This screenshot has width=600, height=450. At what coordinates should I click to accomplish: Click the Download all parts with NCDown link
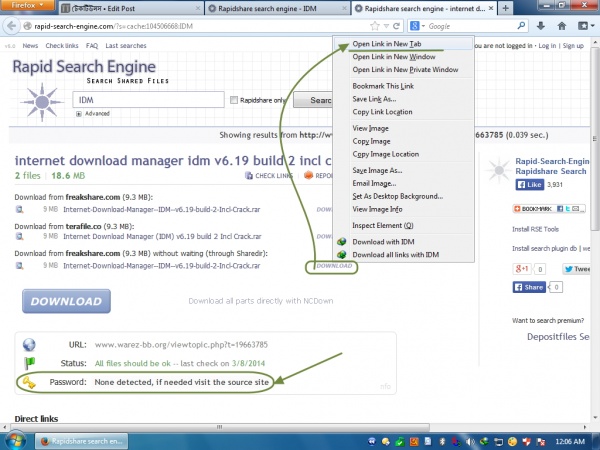point(261,301)
